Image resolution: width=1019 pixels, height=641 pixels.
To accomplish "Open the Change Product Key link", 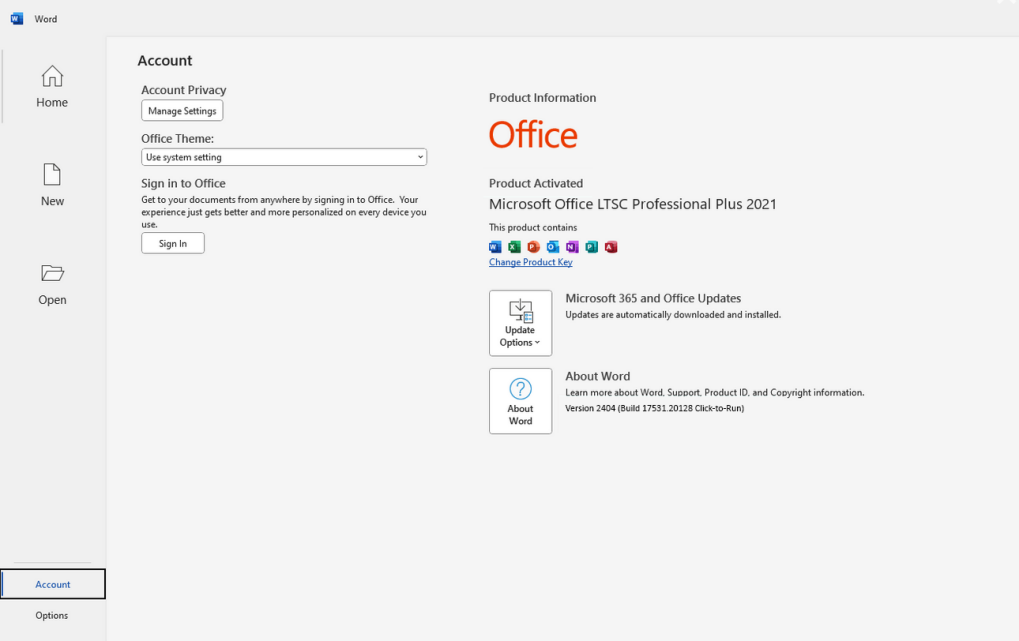I will pyautogui.click(x=530, y=262).
